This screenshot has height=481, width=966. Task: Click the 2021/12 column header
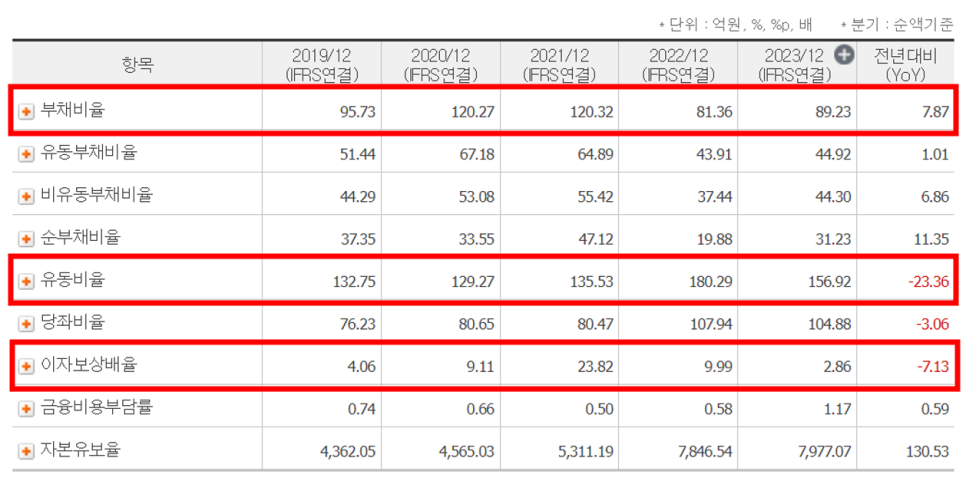click(559, 65)
